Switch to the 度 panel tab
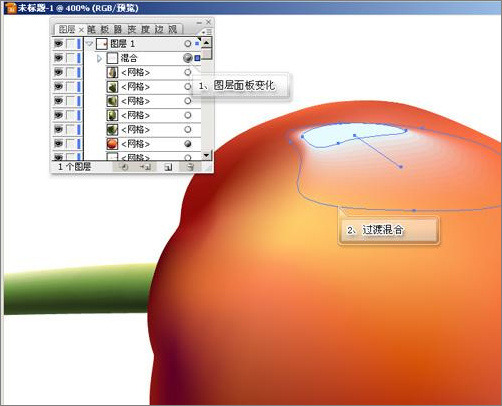Screen dimensions: 502x406 point(145,29)
